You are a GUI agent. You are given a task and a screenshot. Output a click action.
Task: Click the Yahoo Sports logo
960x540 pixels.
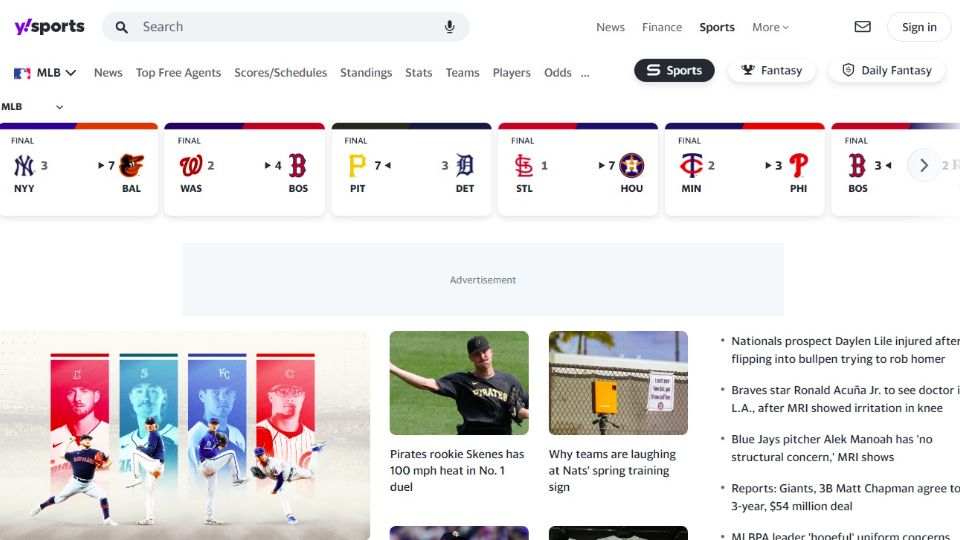50,26
